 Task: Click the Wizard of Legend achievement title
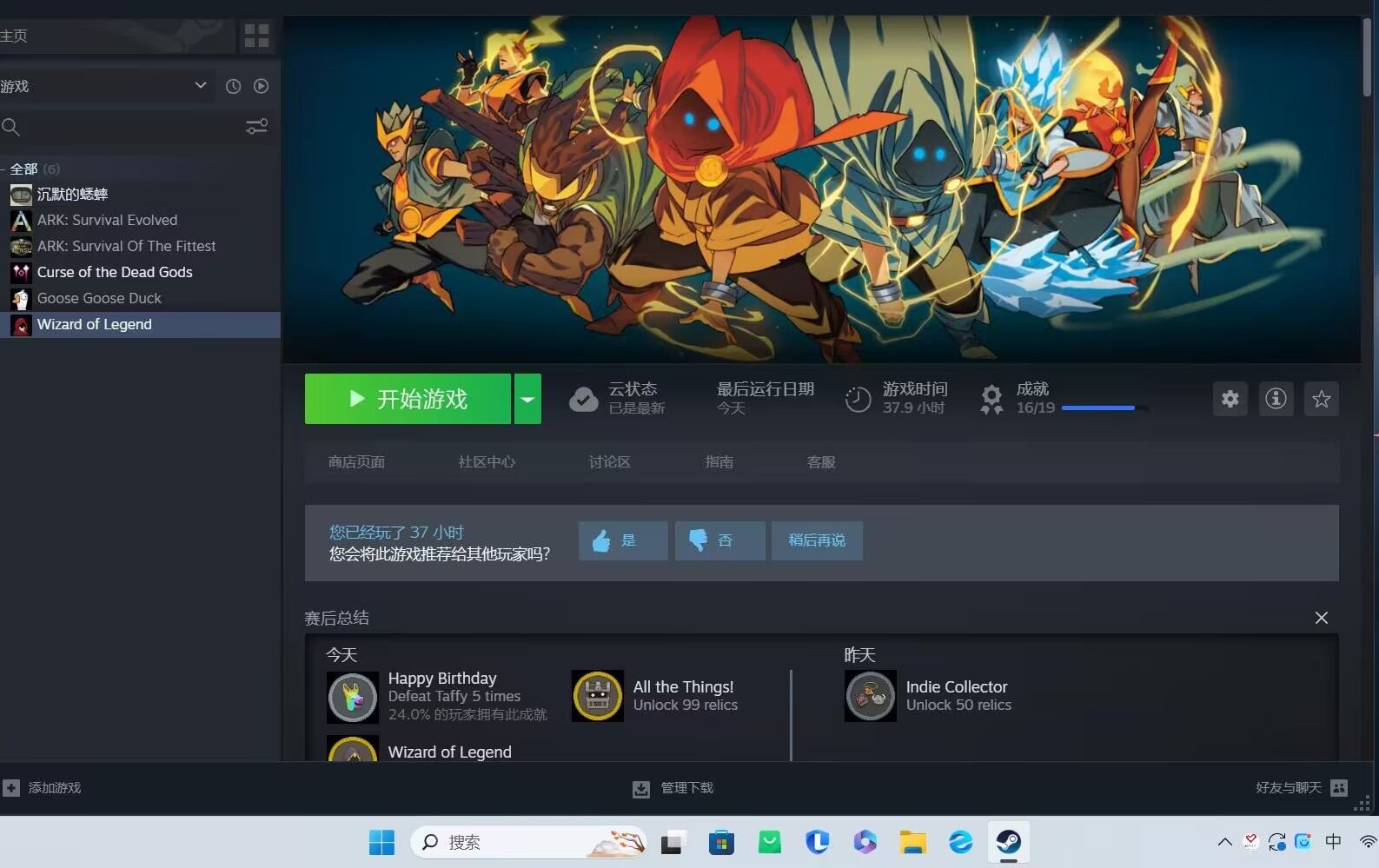(x=449, y=752)
